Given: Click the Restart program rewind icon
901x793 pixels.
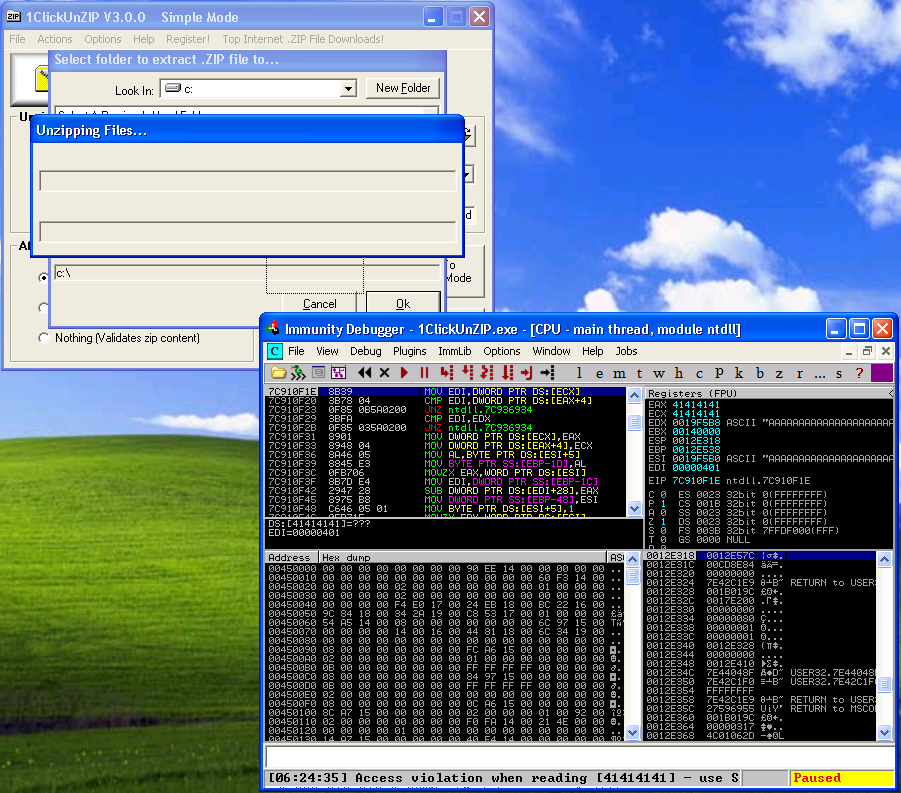Looking at the screenshot, I should point(364,373).
